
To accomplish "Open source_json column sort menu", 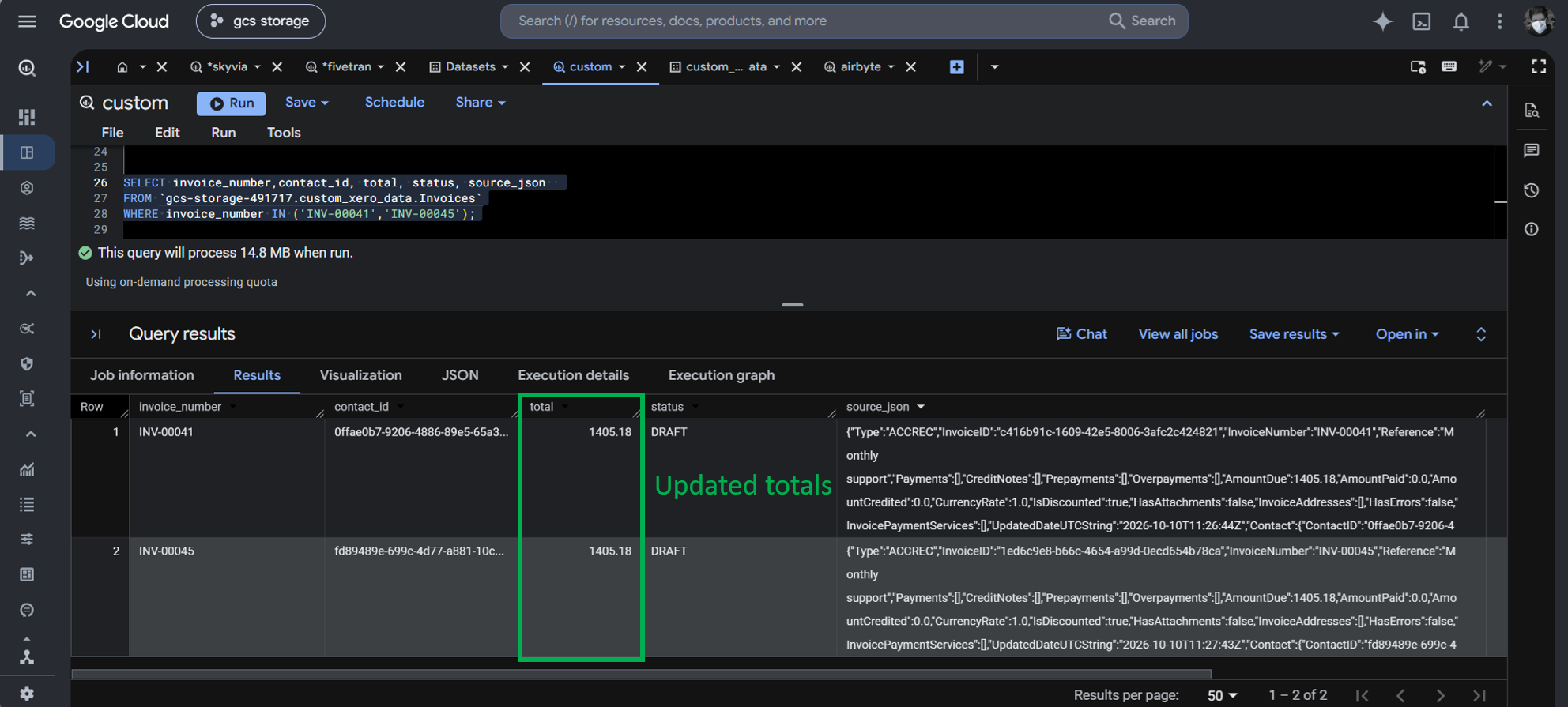I will (x=921, y=407).
